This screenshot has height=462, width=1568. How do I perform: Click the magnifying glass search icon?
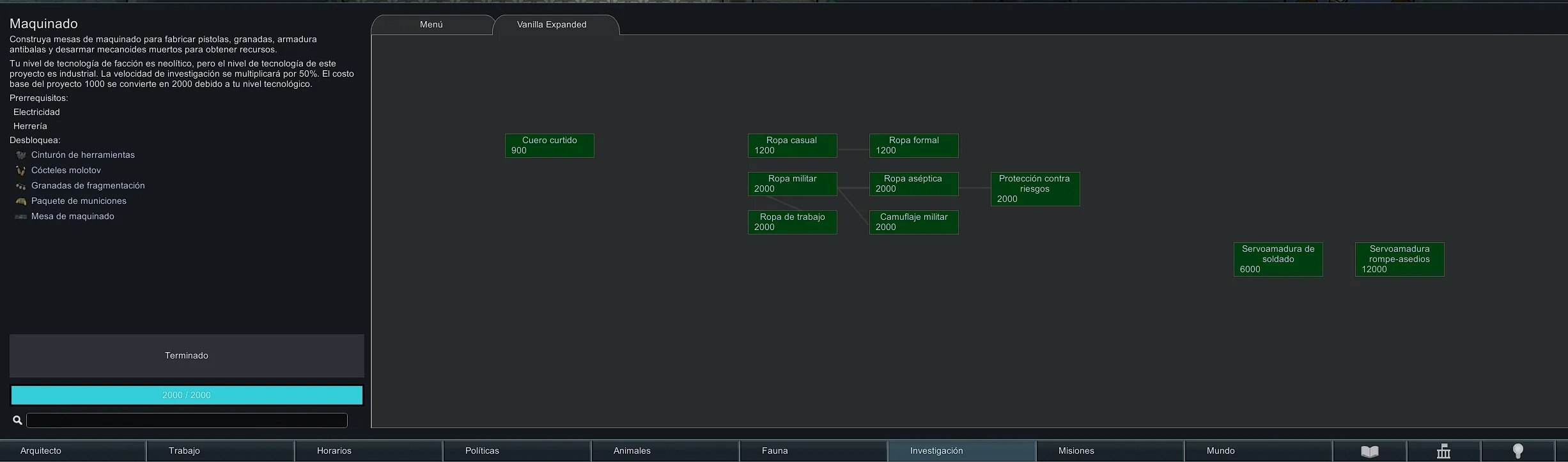17,420
